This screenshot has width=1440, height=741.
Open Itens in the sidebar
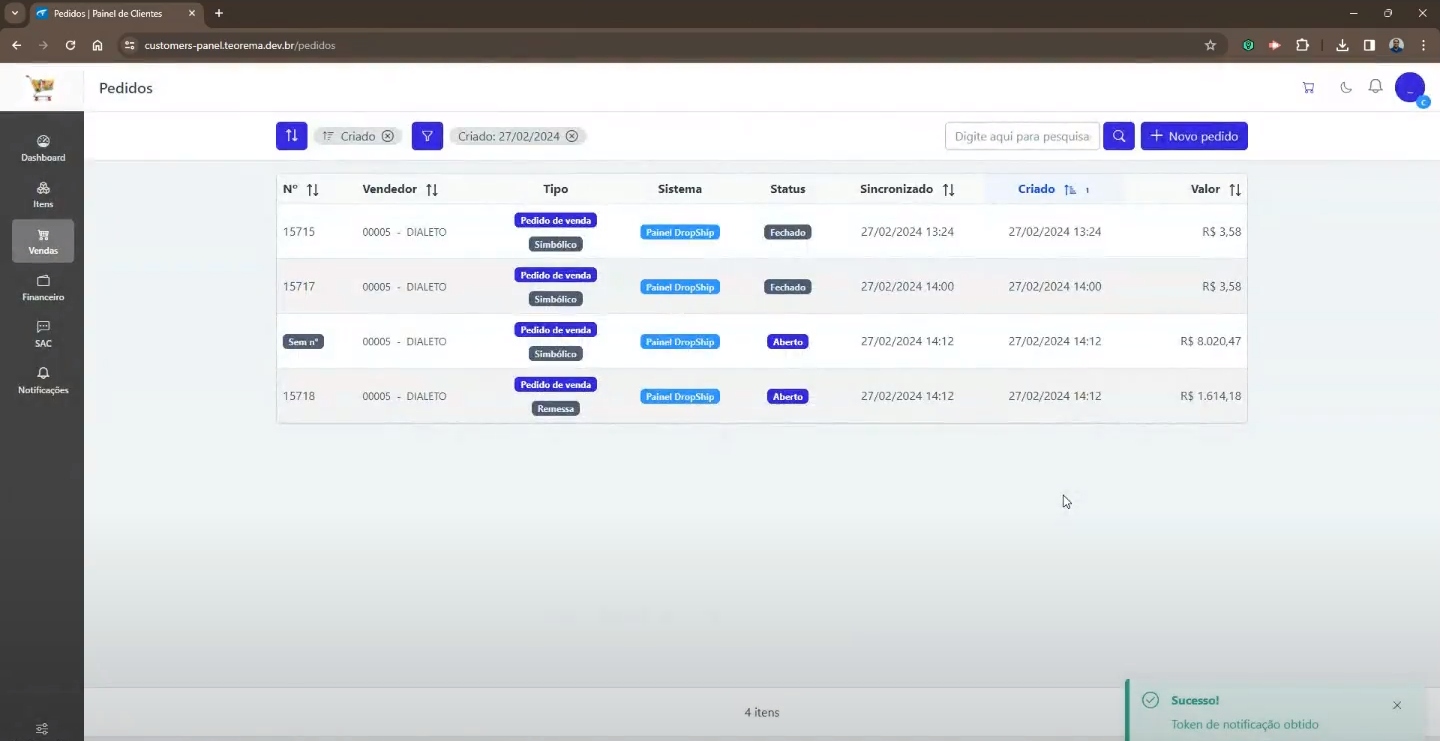pos(43,195)
